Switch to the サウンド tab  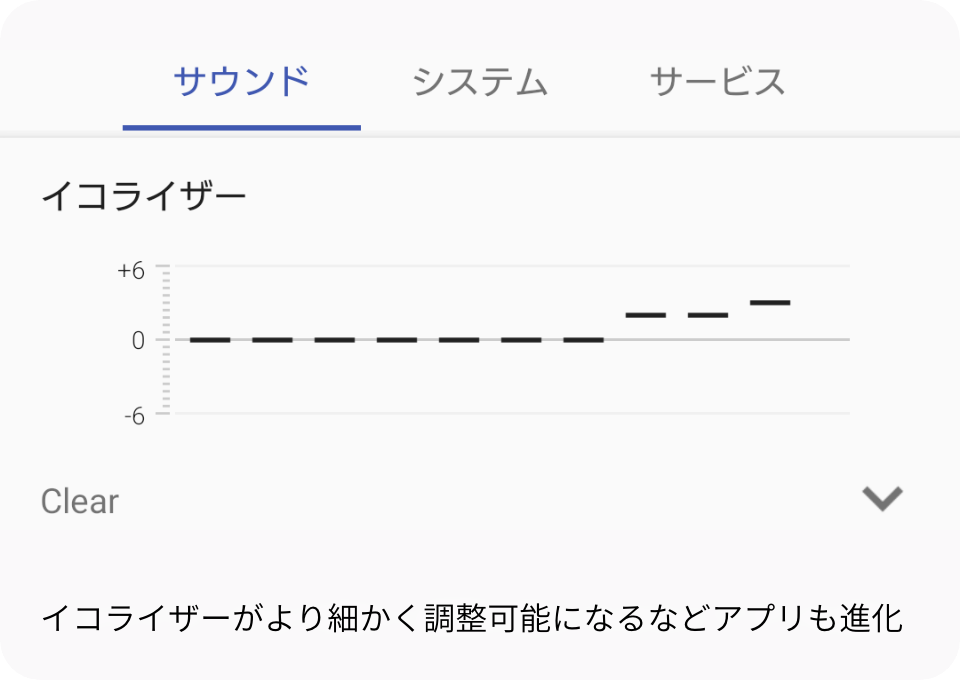(x=241, y=82)
